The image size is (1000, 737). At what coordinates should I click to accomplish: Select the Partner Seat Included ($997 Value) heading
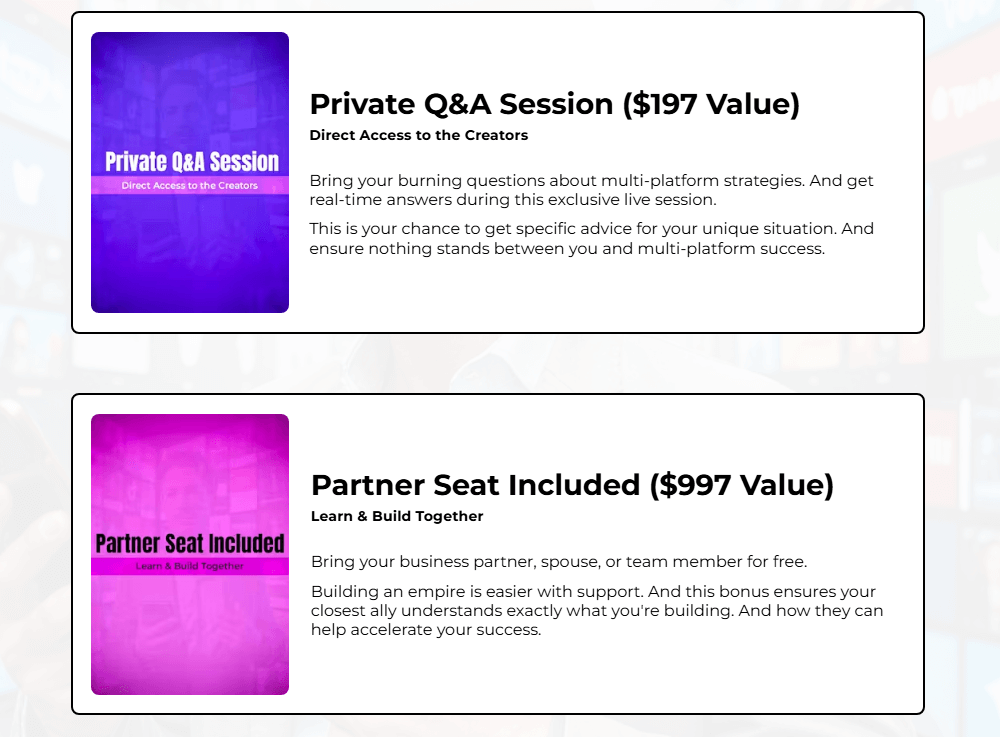(x=572, y=485)
